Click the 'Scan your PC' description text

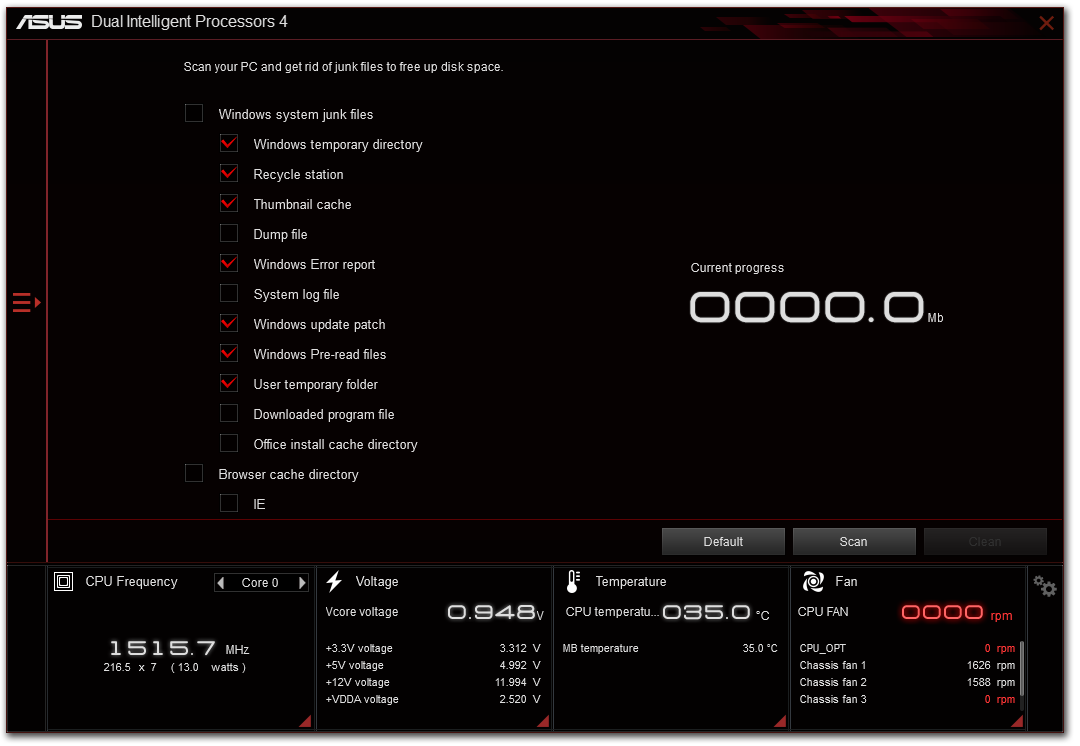343,67
